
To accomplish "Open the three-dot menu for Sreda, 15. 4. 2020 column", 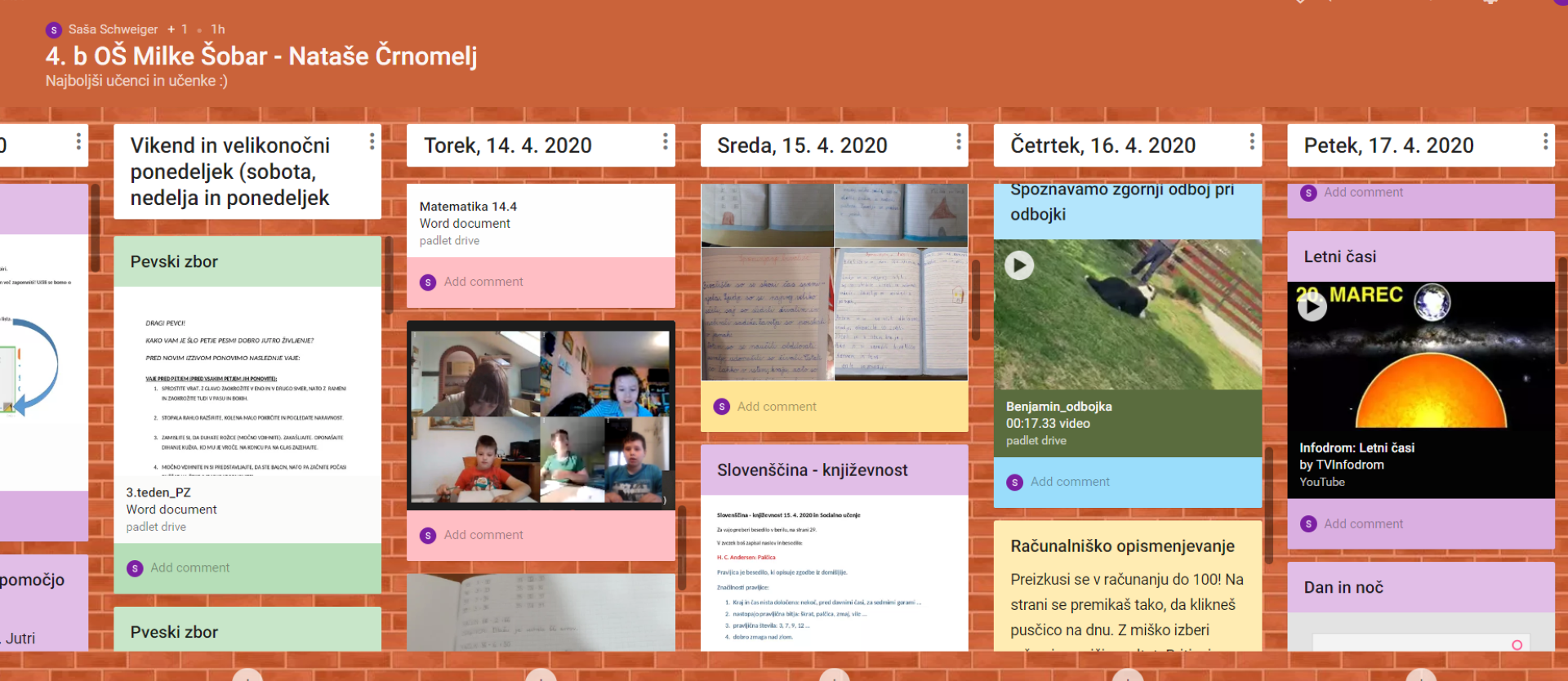I will pyautogui.click(x=958, y=141).
